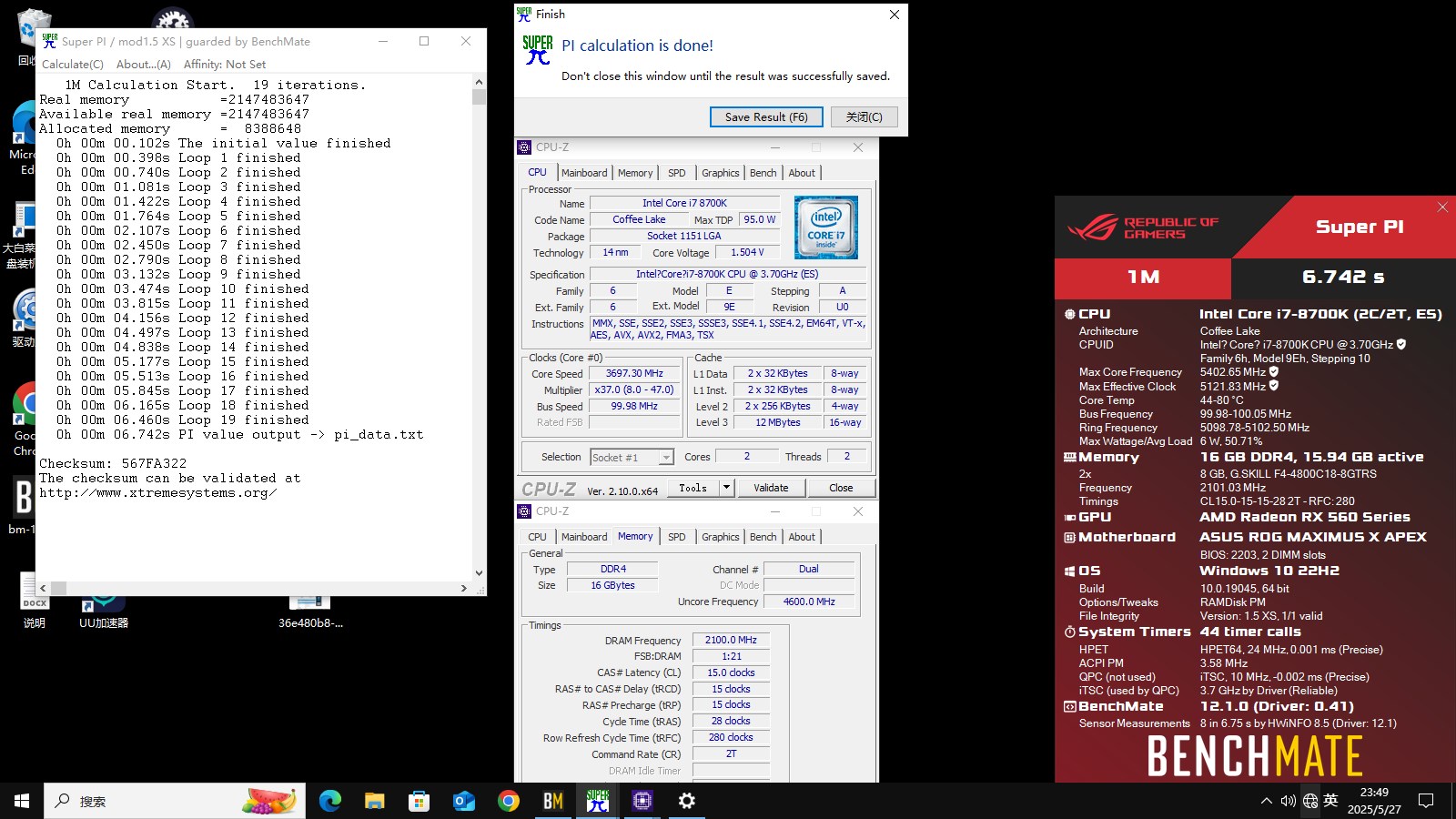Click the volume speaker tray icon
1456x819 pixels.
[x=1288, y=801]
